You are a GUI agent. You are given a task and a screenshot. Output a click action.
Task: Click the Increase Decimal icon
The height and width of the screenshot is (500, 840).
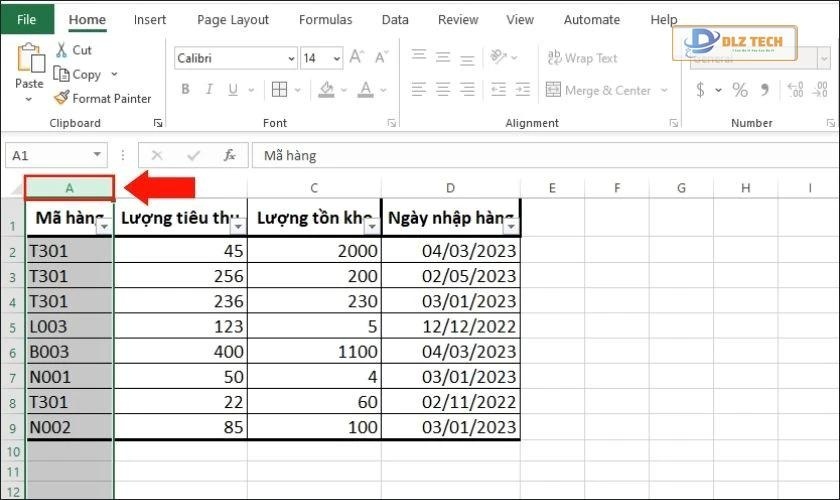pyautogui.click(x=796, y=89)
